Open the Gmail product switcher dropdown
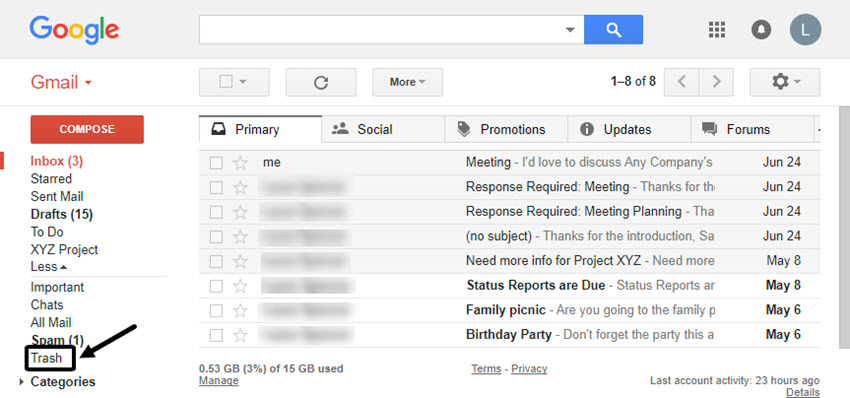 (x=61, y=82)
